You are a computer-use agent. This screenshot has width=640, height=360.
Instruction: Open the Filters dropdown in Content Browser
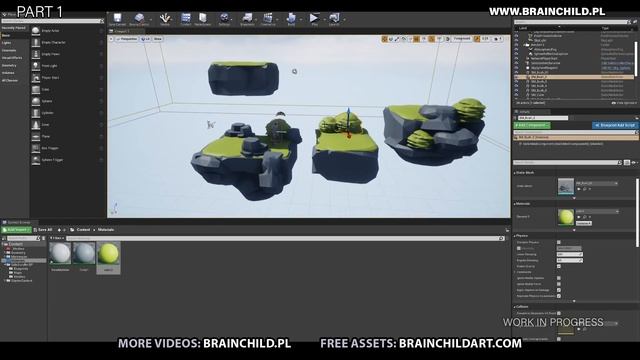pos(57,238)
